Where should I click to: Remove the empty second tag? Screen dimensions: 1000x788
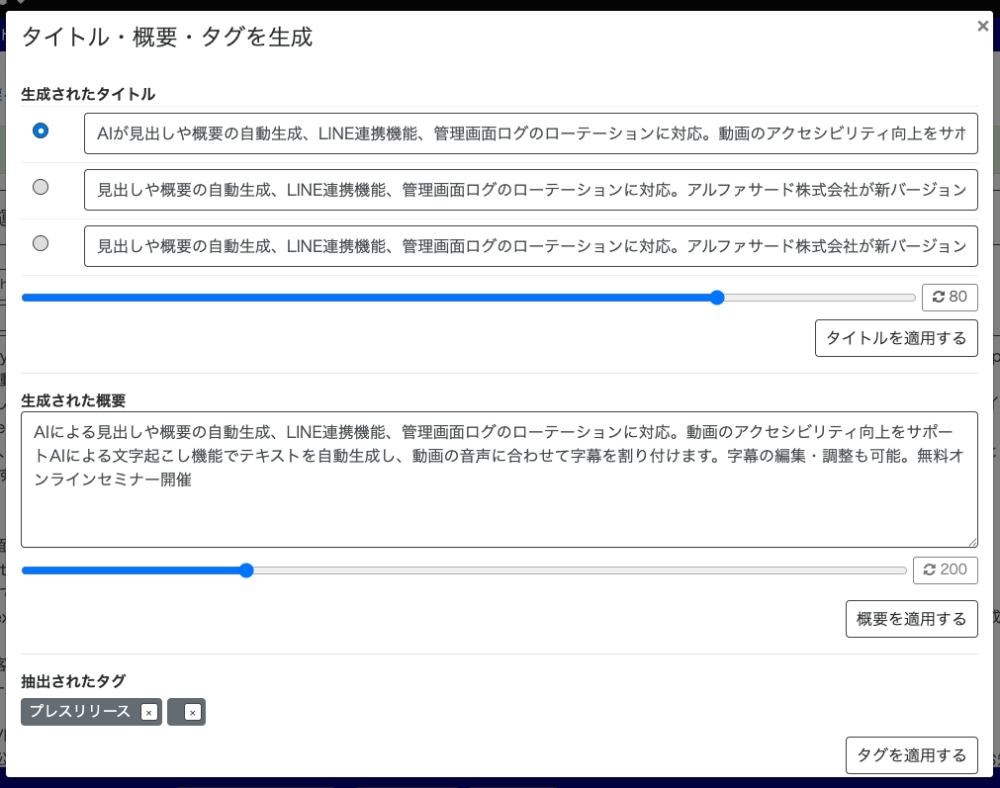(192, 712)
